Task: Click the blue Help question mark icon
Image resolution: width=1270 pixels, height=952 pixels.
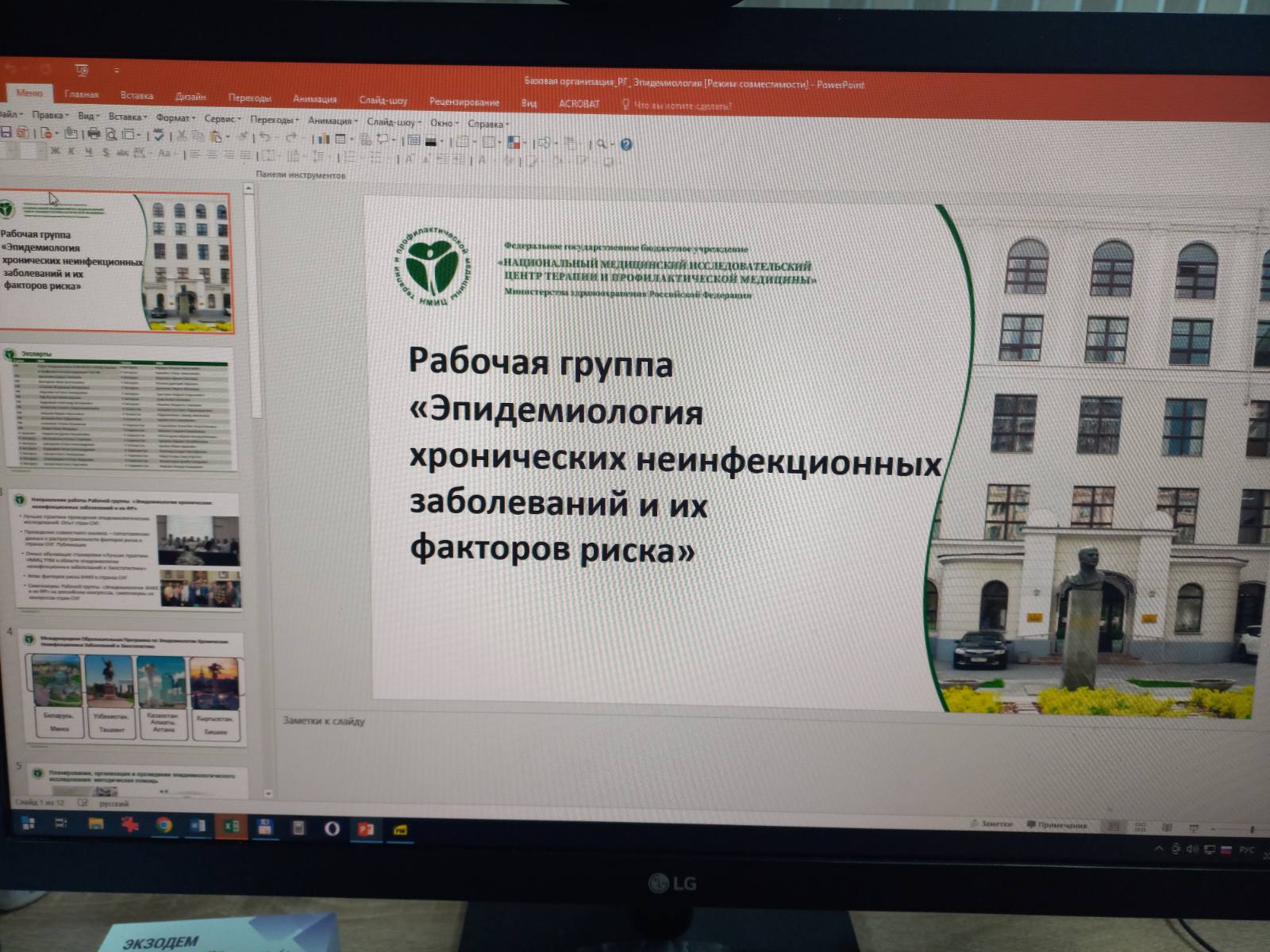Action: click(x=626, y=144)
